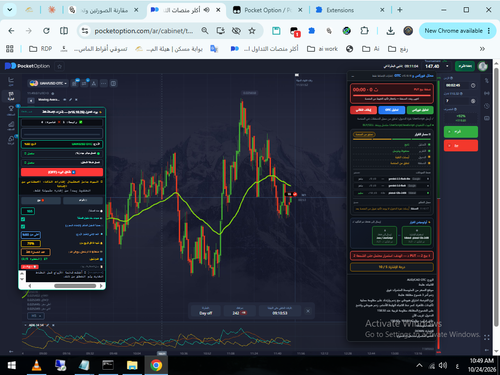Image resolution: width=500 pixels, height=375 pixels.
Task: Switch to the Pocket Option browser tab
Action: 268,10
